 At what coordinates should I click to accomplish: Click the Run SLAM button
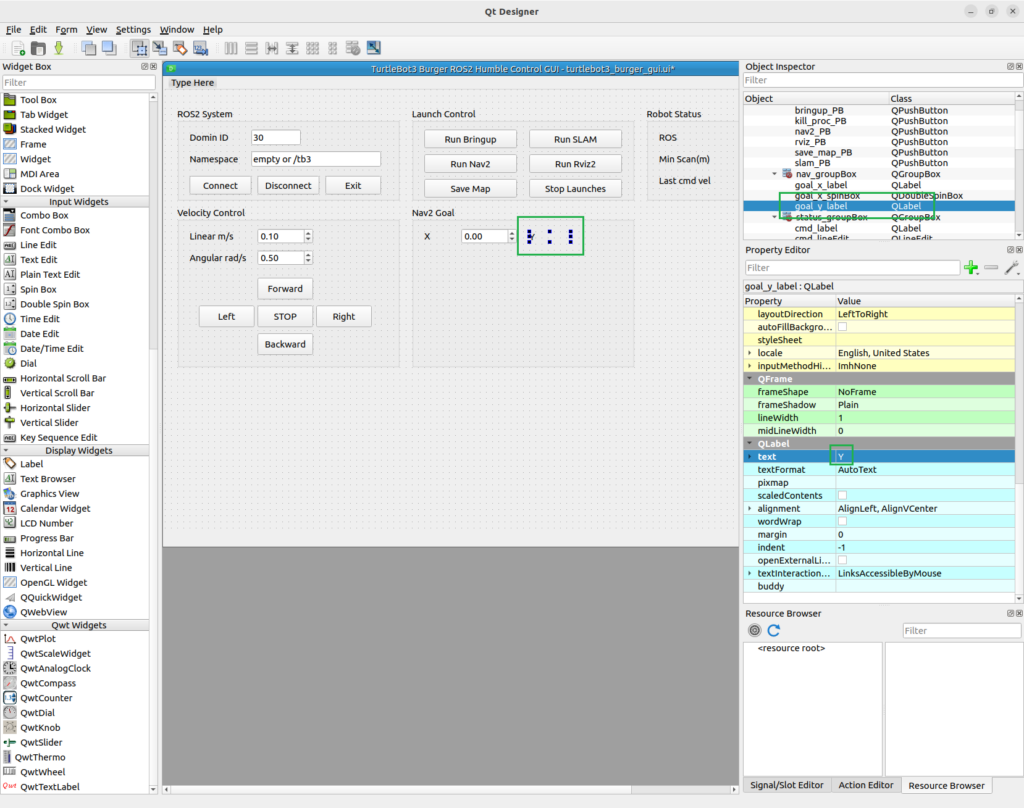click(x=575, y=139)
